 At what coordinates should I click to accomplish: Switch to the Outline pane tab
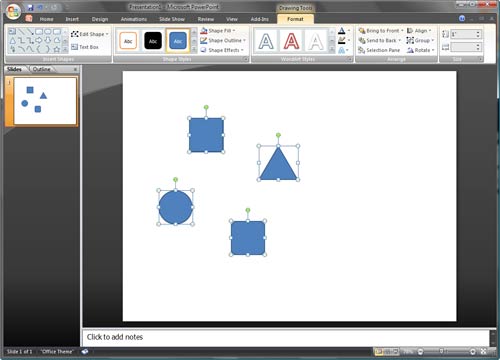click(x=41, y=69)
